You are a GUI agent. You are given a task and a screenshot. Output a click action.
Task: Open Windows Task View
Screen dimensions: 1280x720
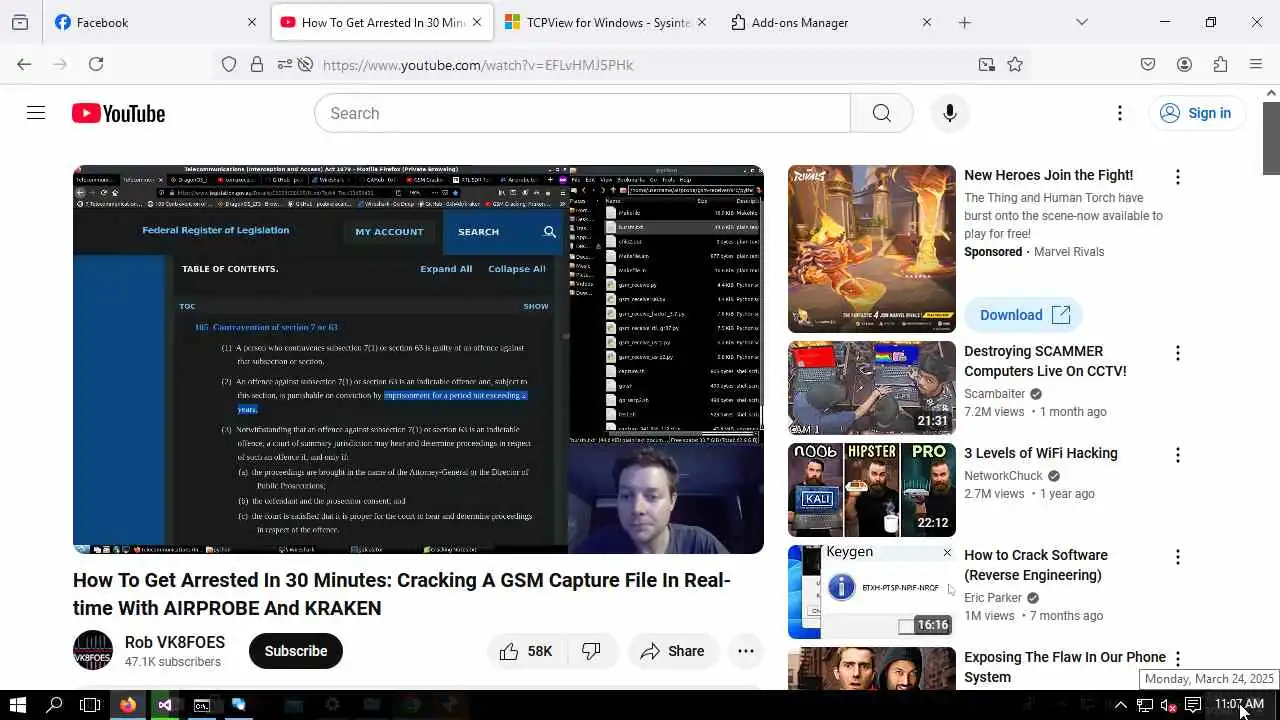pyautogui.click(x=90, y=705)
